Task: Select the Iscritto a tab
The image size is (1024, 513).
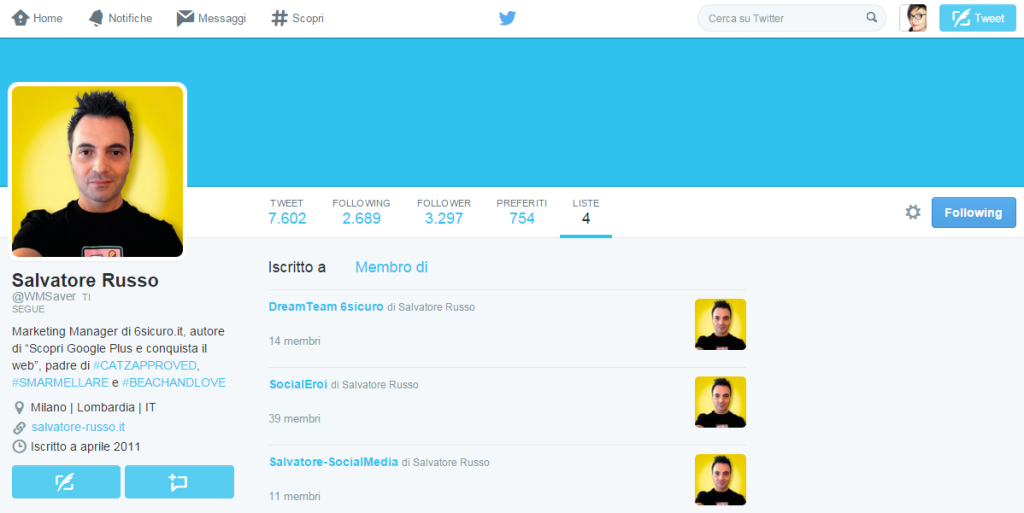Action: coord(297,267)
